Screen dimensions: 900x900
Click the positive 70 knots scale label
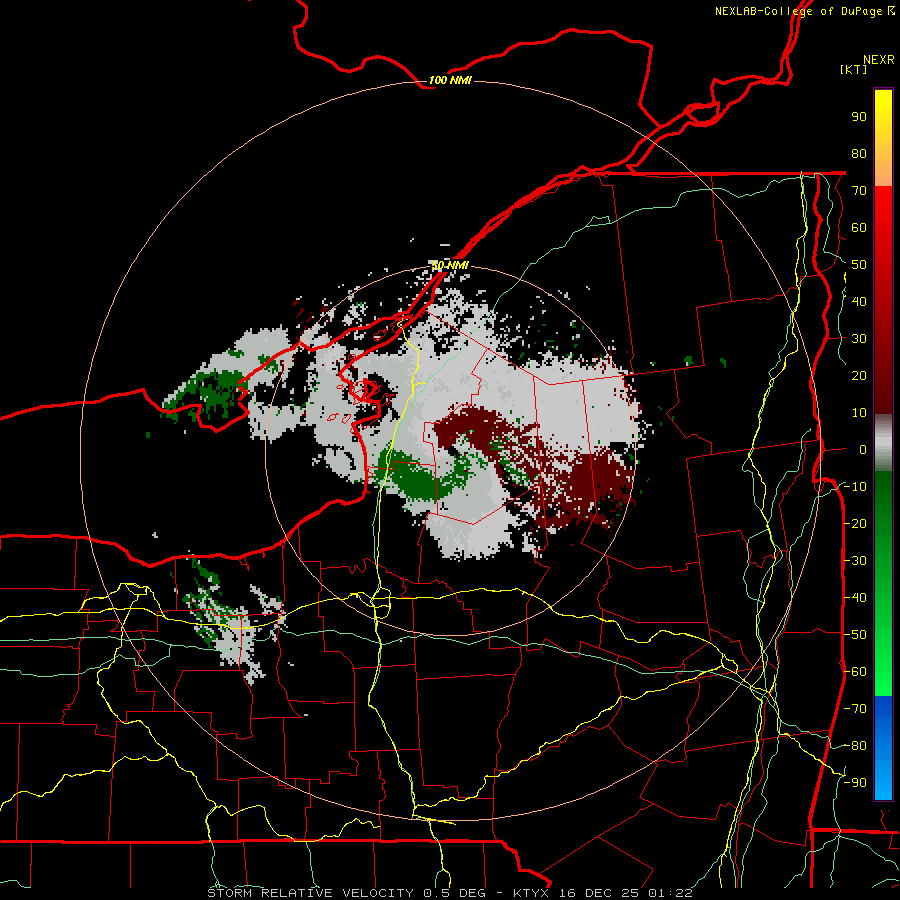(x=859, y=191)
